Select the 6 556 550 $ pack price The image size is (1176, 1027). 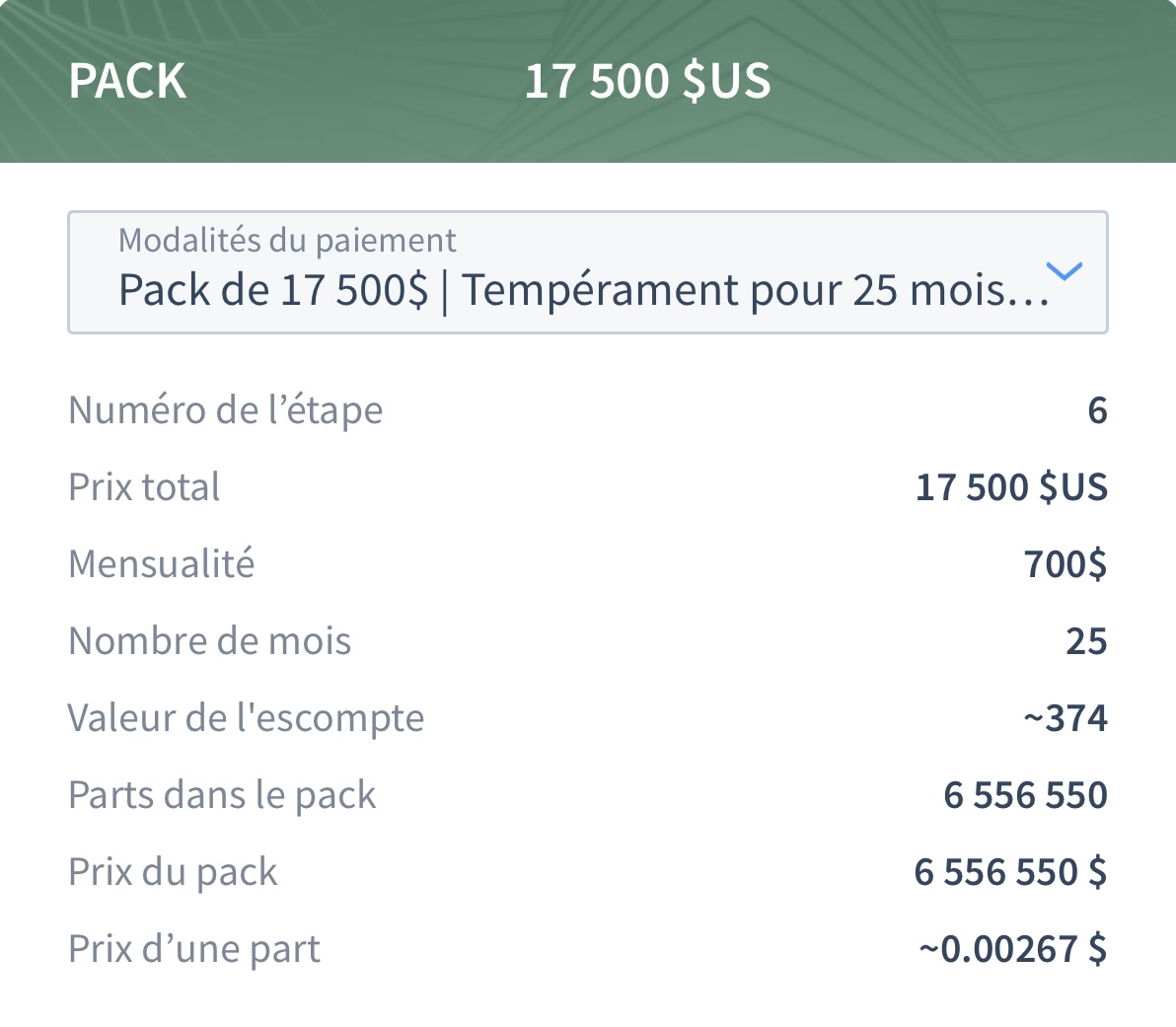coord(1010,872)
